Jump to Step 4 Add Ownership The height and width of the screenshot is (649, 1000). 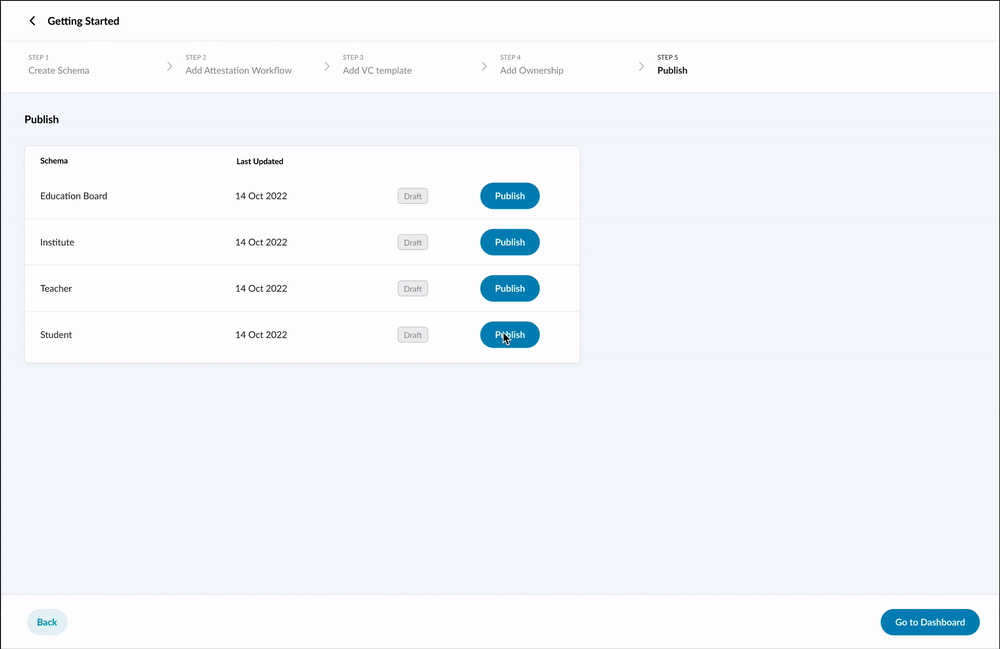[531, 66]
